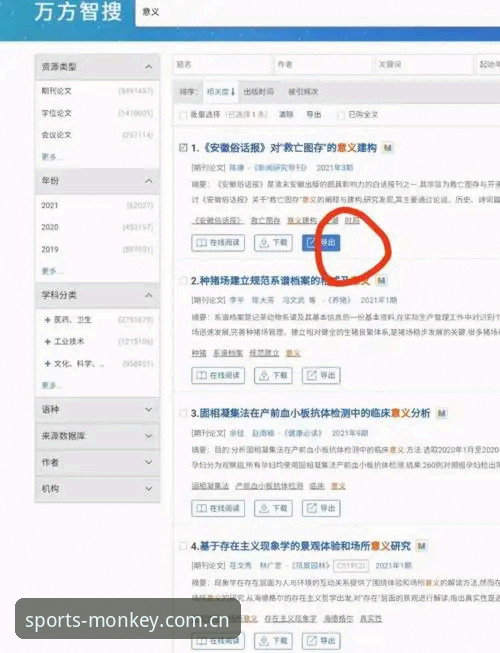The image size is (500, 653).
Task: Expand the 文化、科学 subject with its plus icon
Action: [47, 364]
